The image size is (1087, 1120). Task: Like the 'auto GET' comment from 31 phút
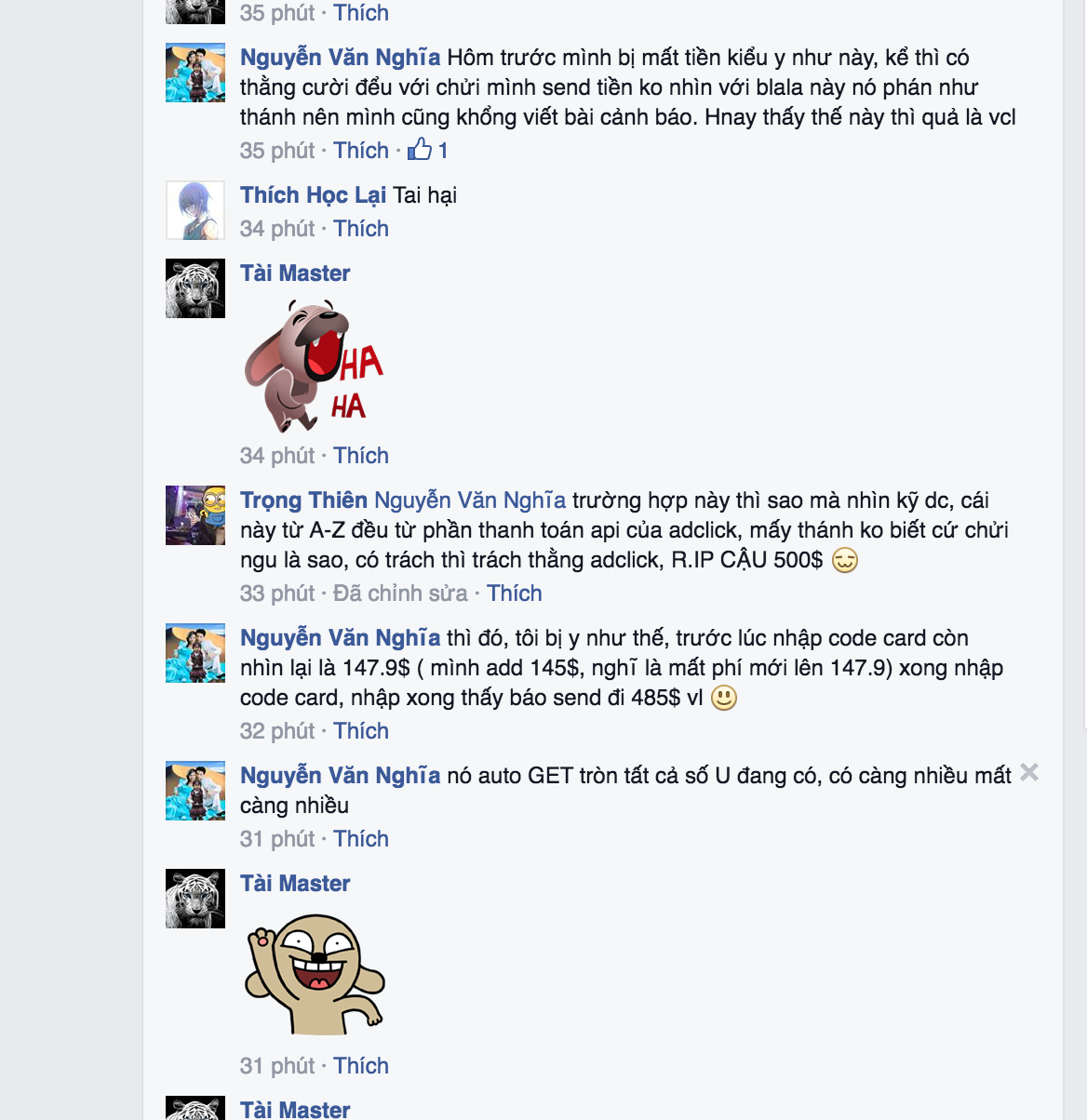pyautogui.click(x=361, y=839)
